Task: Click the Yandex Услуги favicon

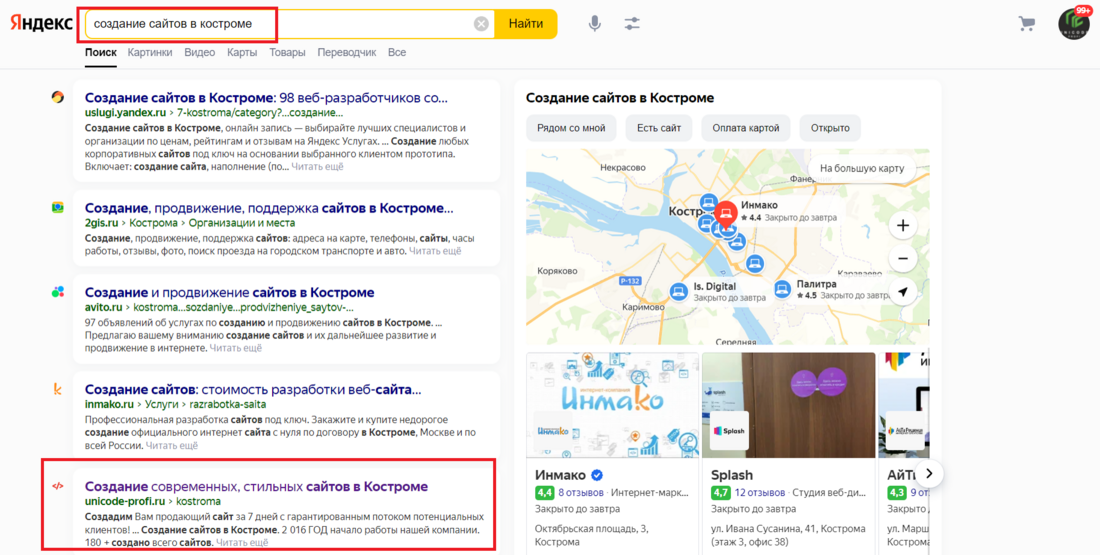Action: [x=58, y=98]
